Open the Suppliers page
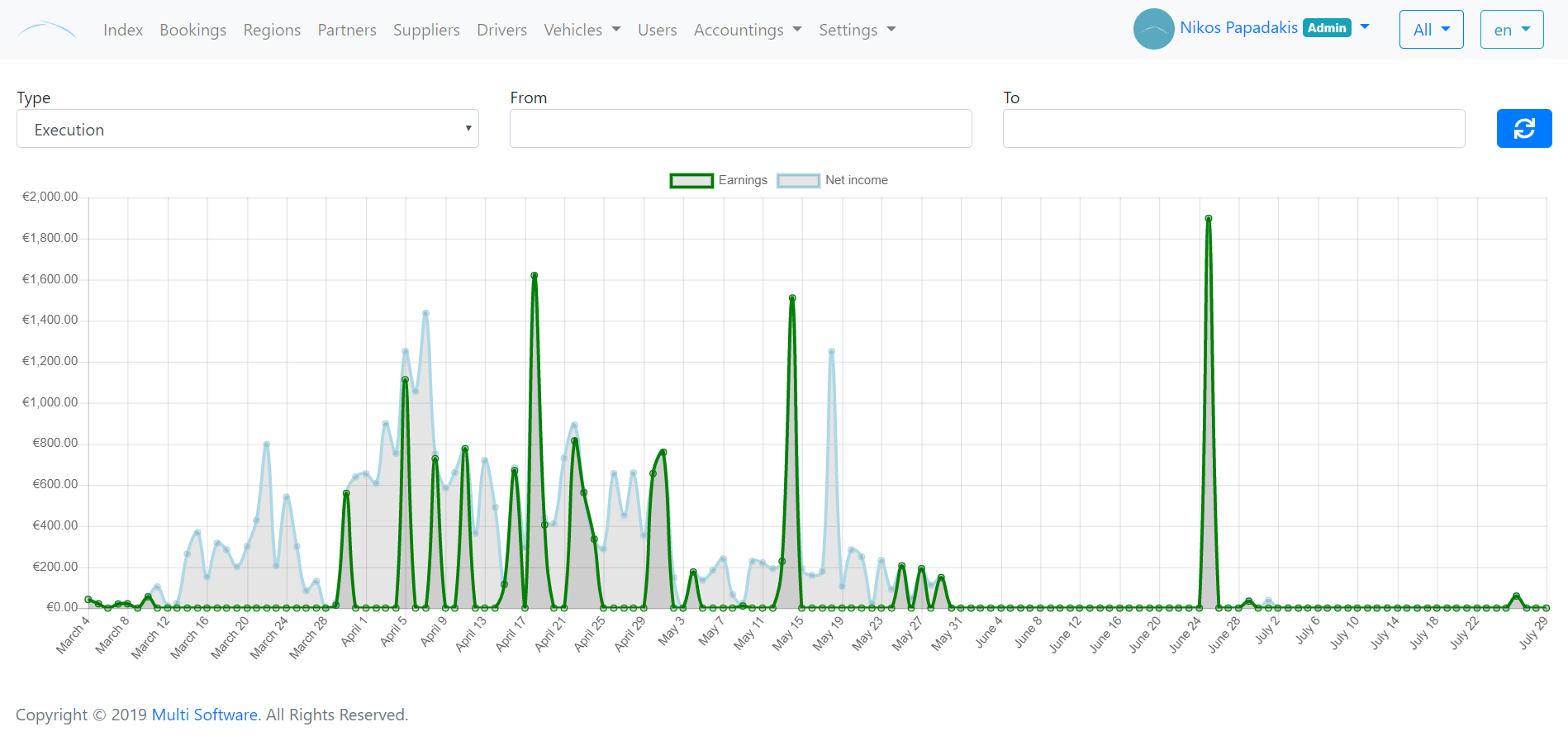The height and width of the screenshot is (741, 1568). (x=426, y=30)
